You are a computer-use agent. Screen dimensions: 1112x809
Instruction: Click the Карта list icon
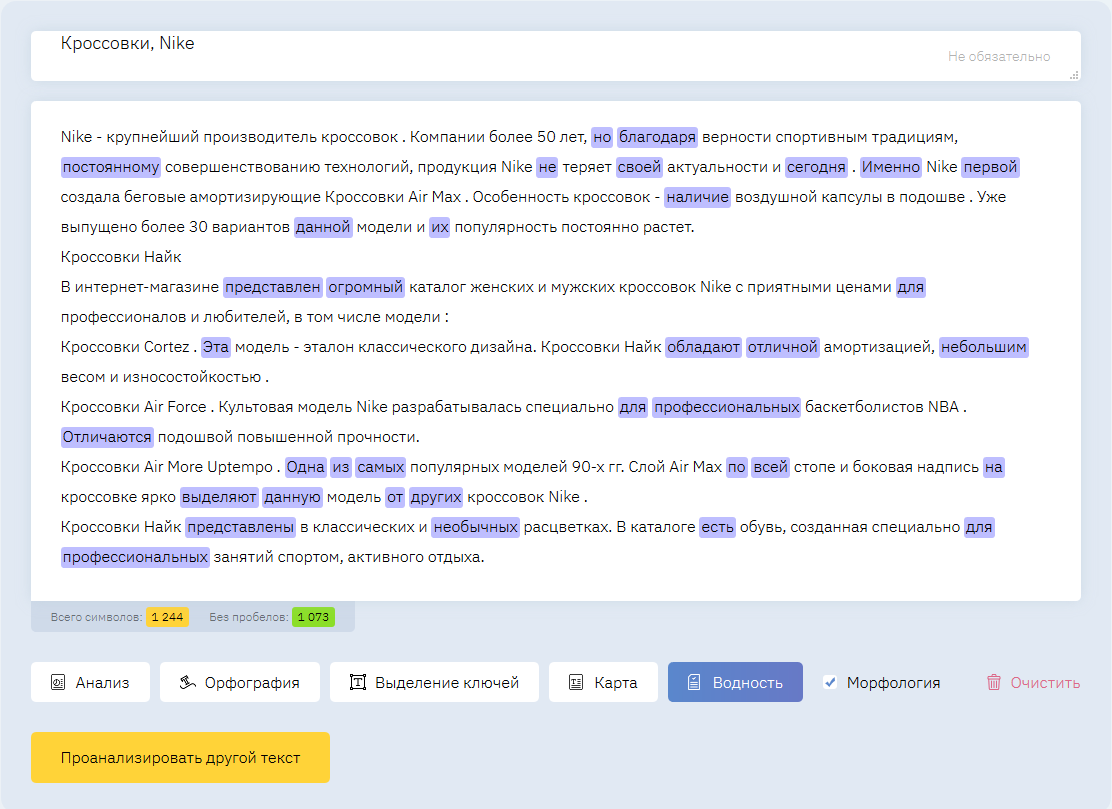[575, 683]
